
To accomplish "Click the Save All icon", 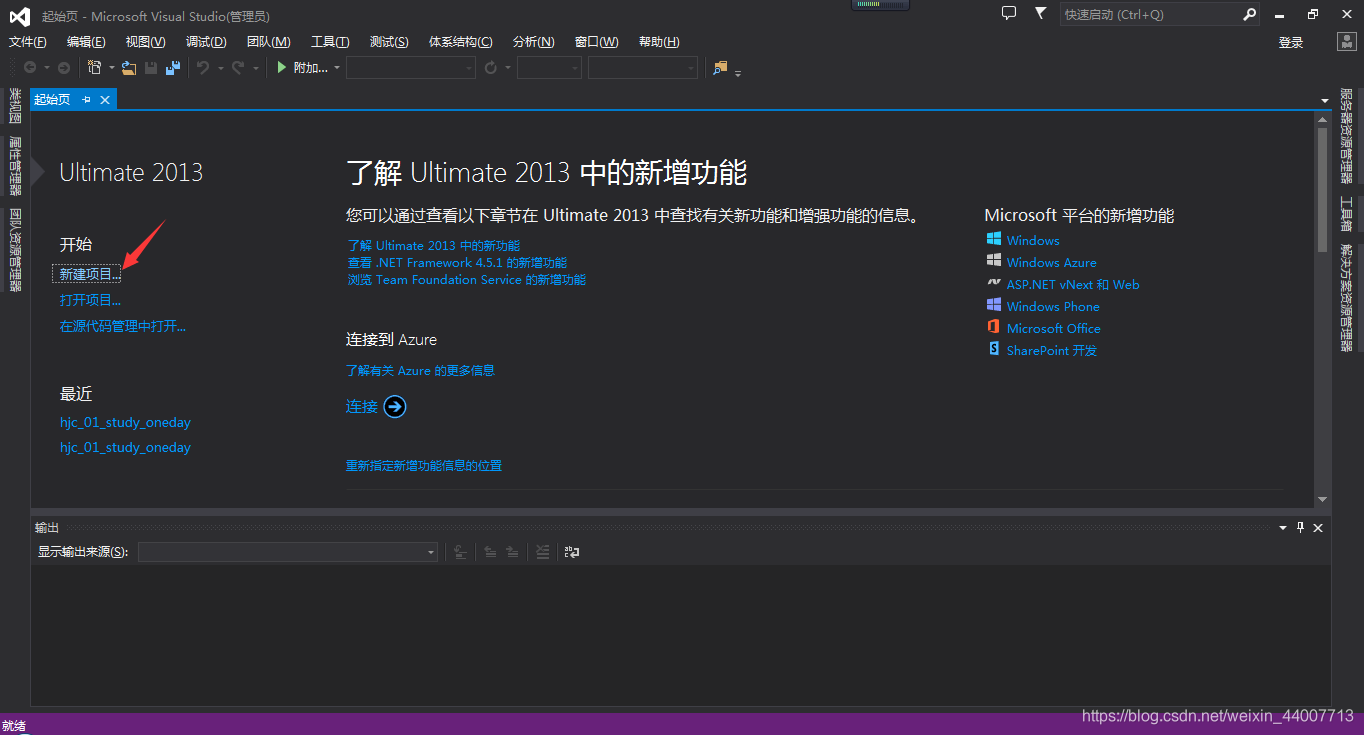I will point(173,68).
